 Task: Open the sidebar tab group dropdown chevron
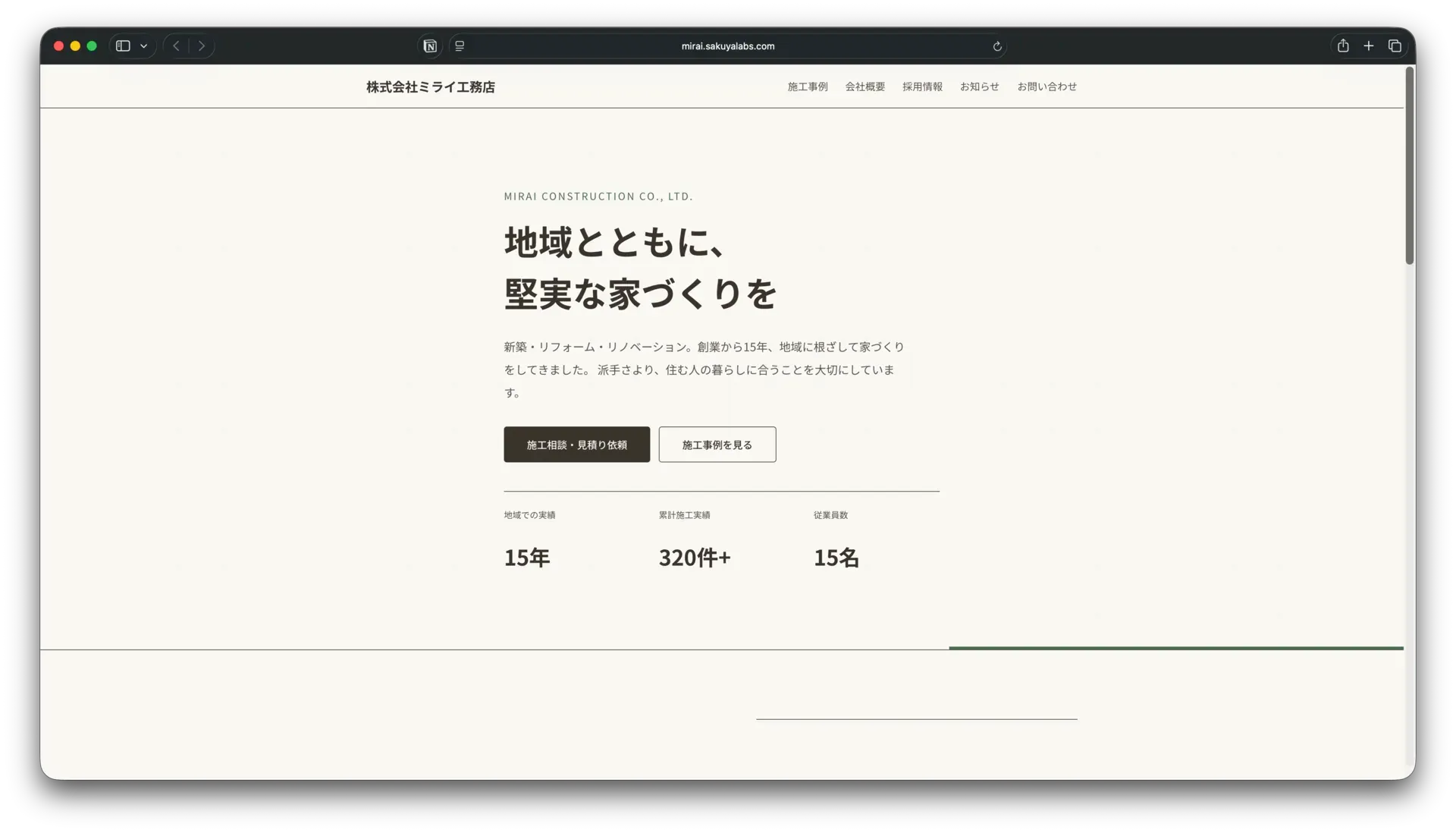pyautogui.click(x=143, y=46)
